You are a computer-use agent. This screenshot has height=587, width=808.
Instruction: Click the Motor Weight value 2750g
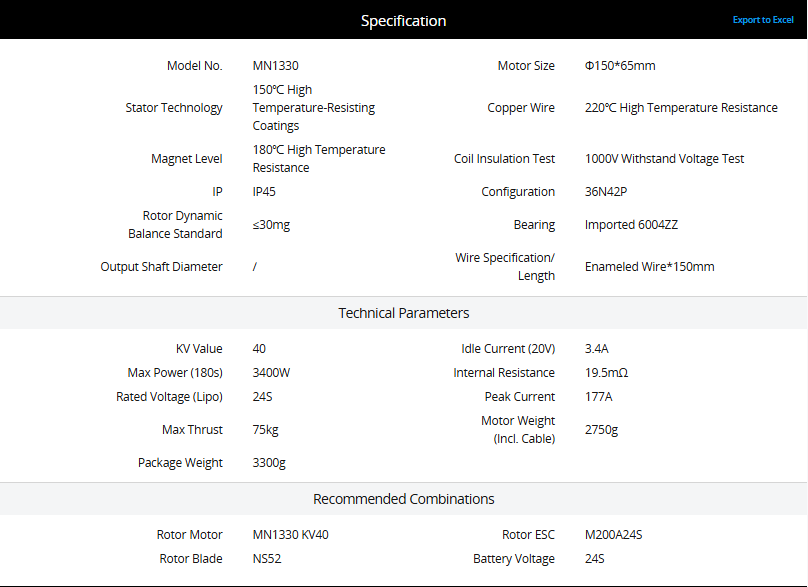click(x=601, y=429)
